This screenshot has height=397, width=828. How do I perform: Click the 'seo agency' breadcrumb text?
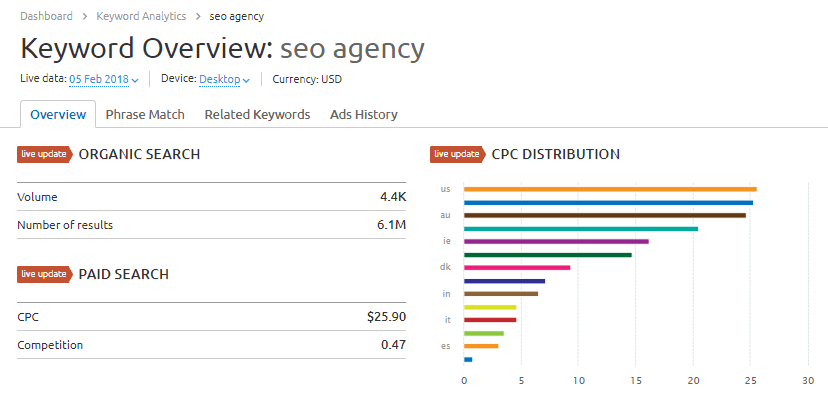coord(237,16)
